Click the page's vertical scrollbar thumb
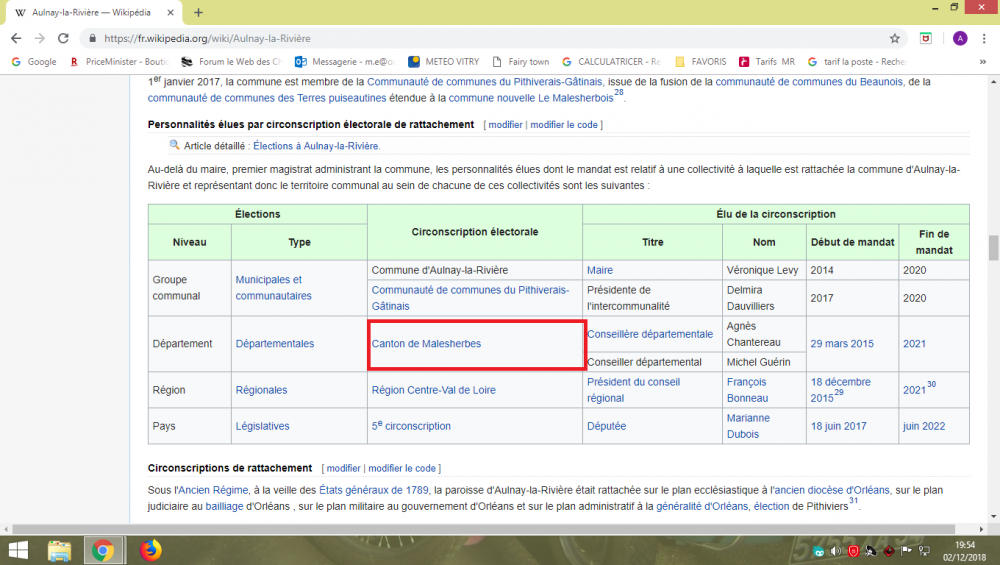 click(x=993, y=247)
